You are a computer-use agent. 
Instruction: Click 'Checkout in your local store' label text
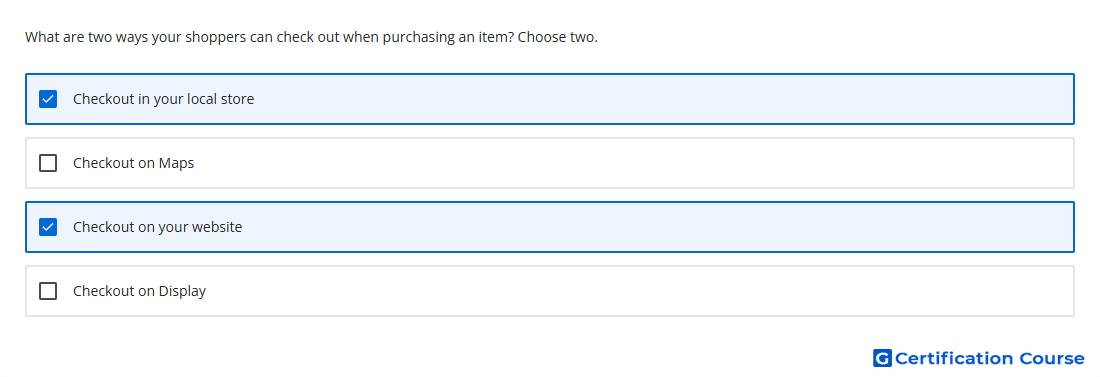[163, 99]
